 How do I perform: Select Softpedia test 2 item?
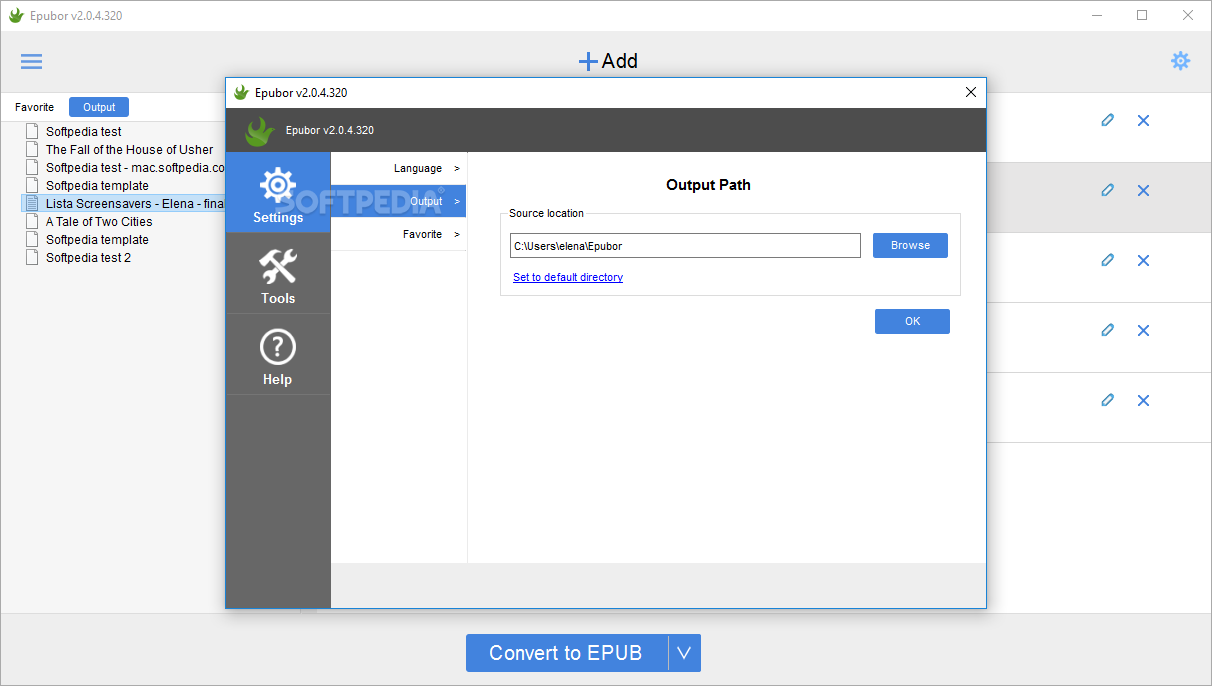(88, 257)
